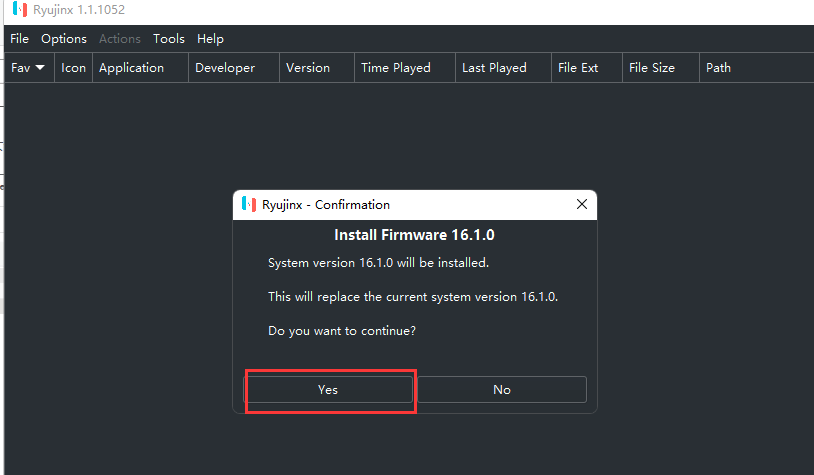
Task: Sort by Path column header
Action: pos(756,68)
